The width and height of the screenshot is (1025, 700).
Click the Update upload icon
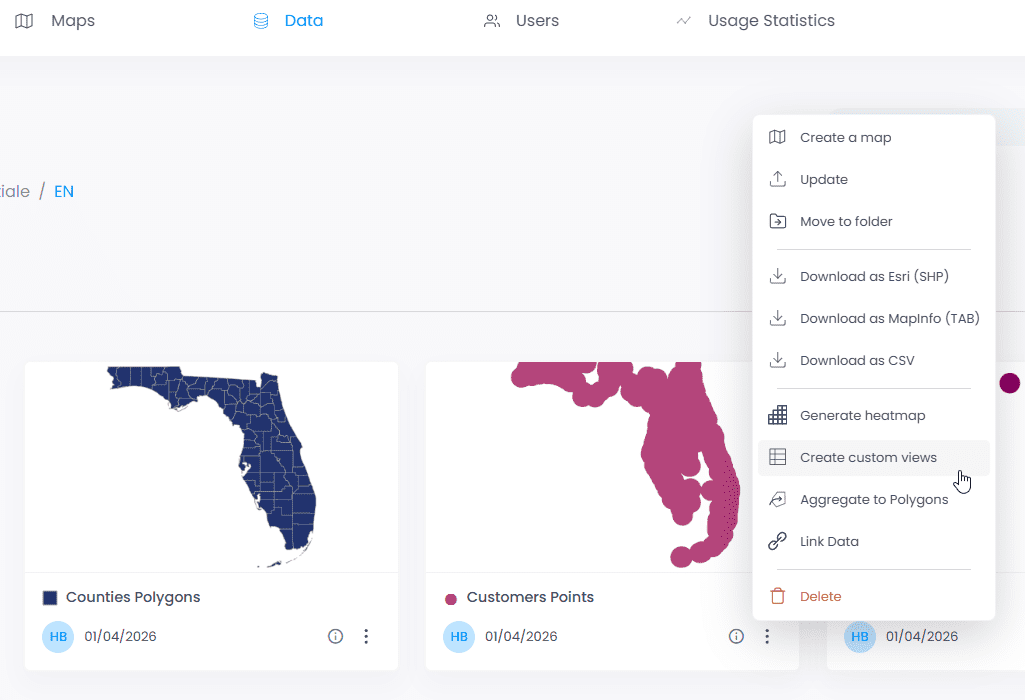pyautogui.click(x=777, y=179)
